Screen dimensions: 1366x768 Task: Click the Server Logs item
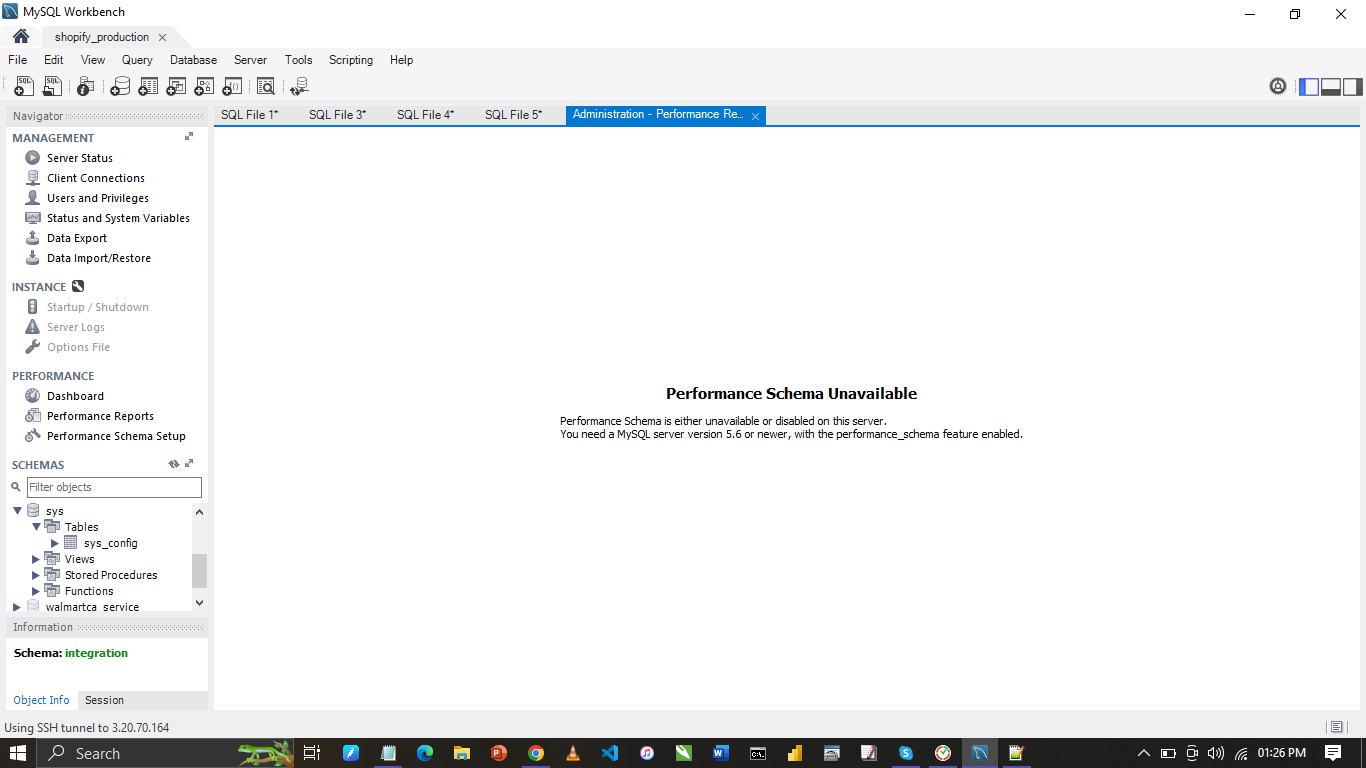pyautogui.click(x=76, y=327)
